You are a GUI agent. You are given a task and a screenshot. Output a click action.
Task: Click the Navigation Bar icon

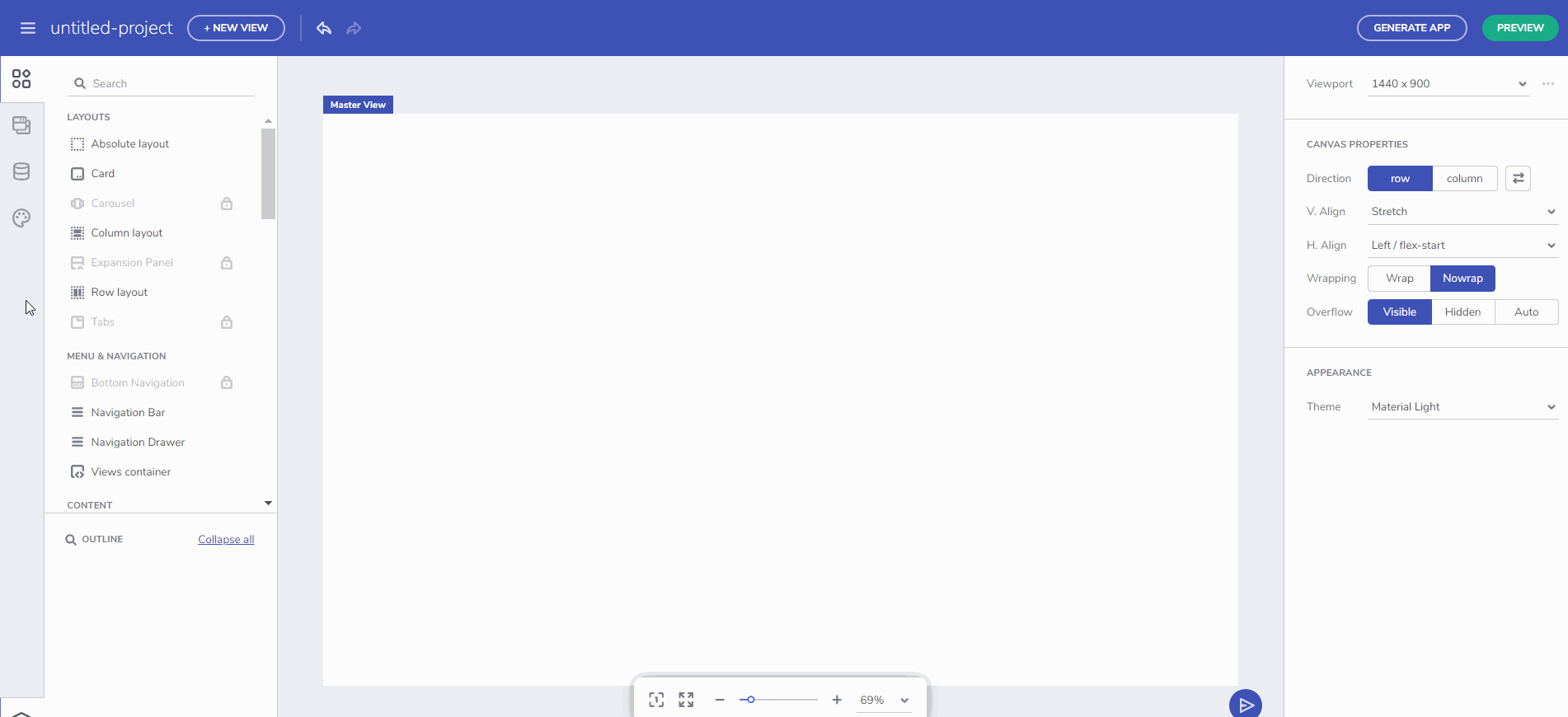[77, 412]
